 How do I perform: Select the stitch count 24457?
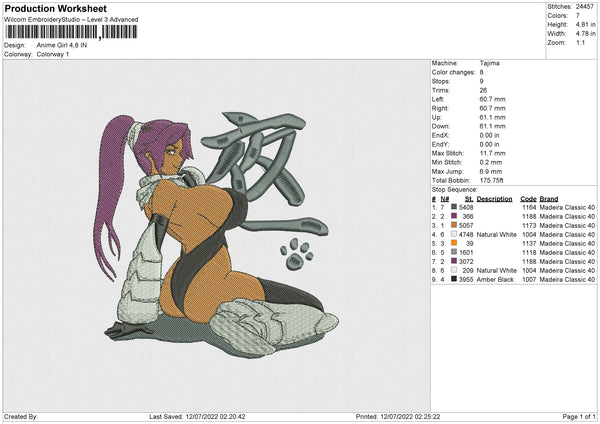(585, 7)
